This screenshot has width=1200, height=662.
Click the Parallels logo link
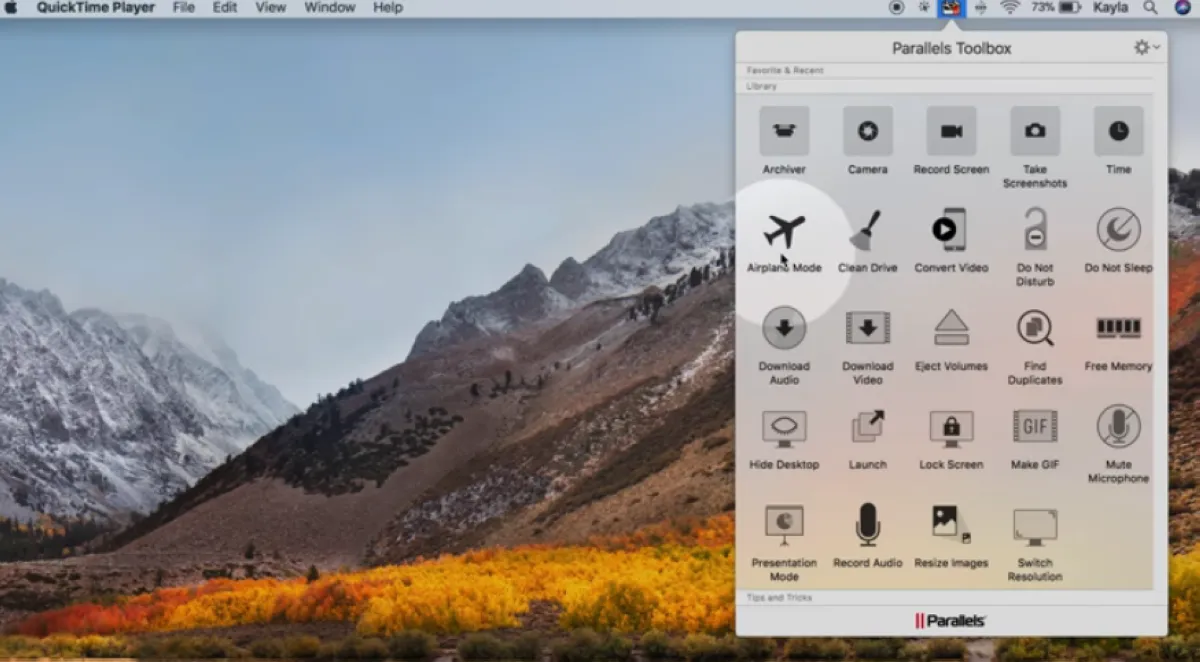coord(951,621)
